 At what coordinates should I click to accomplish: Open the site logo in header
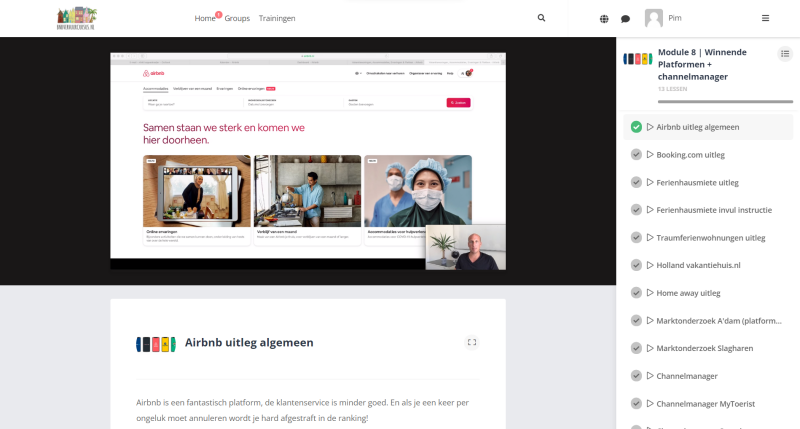[77, 18]
